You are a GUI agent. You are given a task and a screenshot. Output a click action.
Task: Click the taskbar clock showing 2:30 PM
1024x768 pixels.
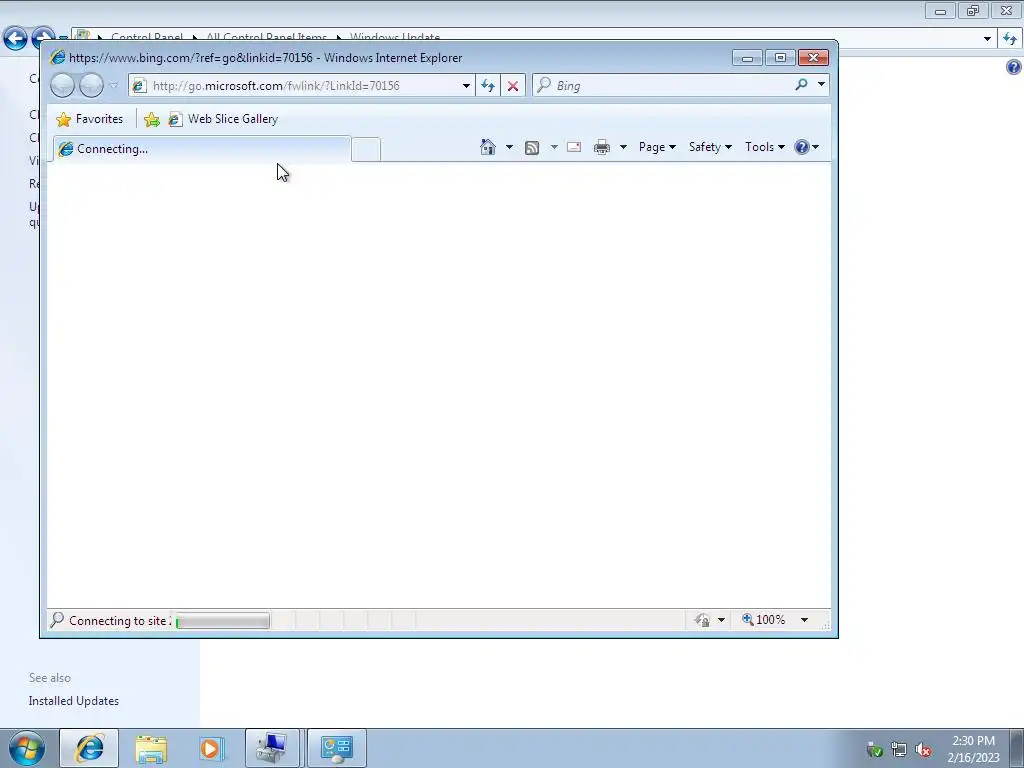coord(973,749)
